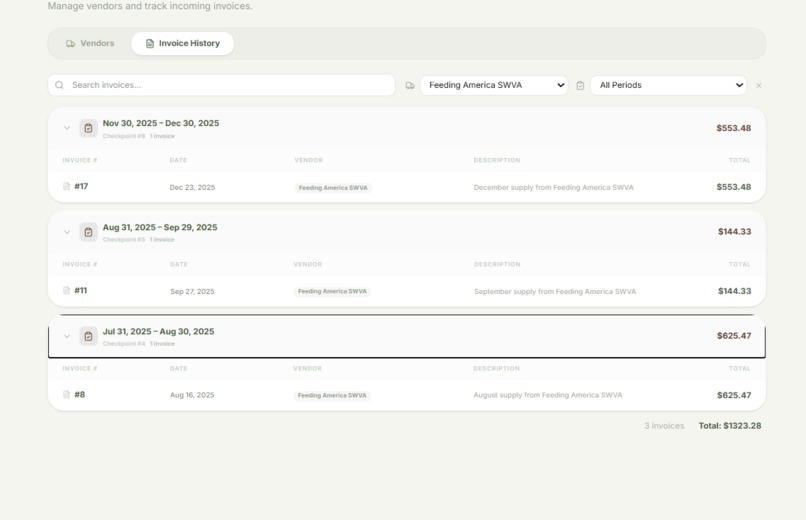Viewport: 806px width, 520px height.
Task: Click the September supply description text
Action: pyautogui.click(x=555, y=291)
